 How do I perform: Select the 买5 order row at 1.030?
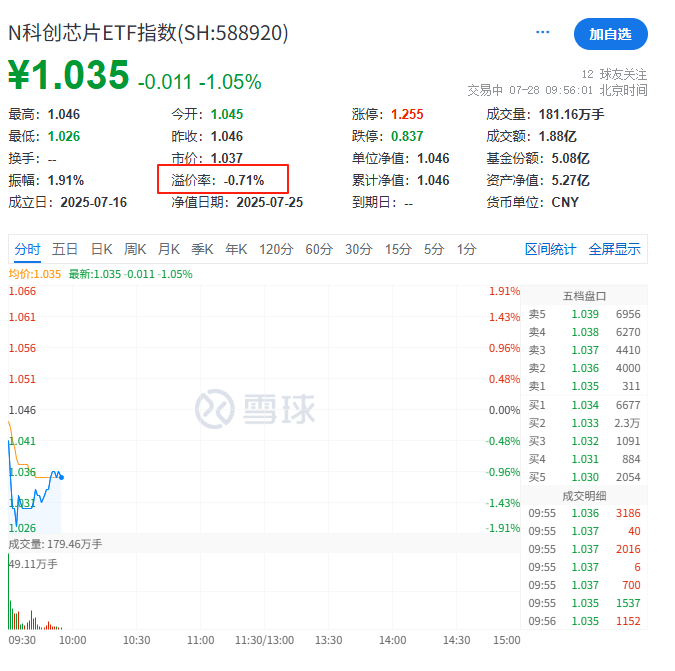[584, 477]
